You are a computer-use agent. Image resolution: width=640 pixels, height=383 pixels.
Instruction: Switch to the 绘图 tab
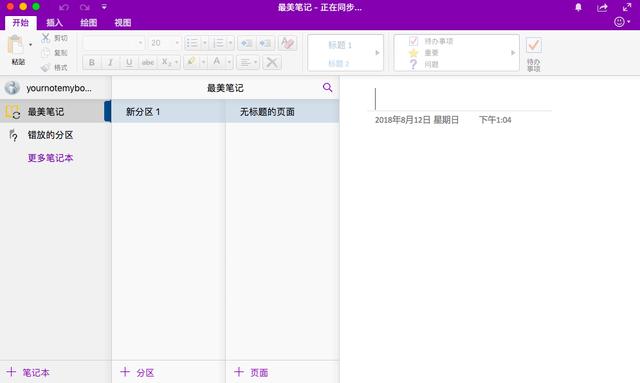(88, 22)
